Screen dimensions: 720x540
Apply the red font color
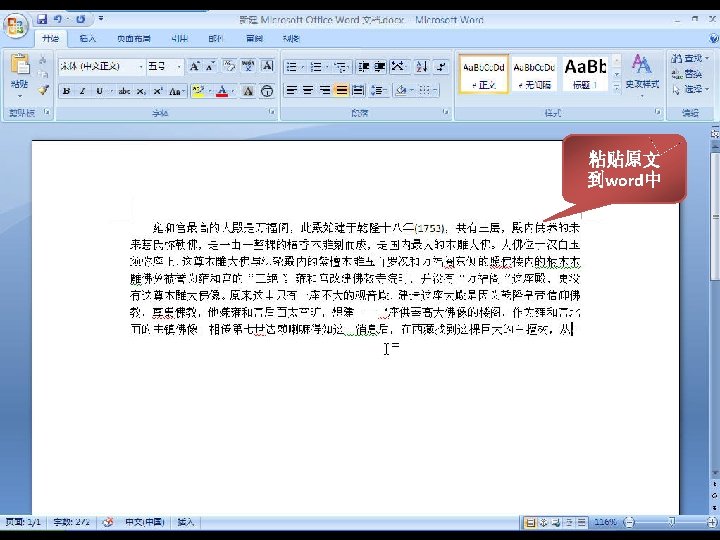(222, 91)
